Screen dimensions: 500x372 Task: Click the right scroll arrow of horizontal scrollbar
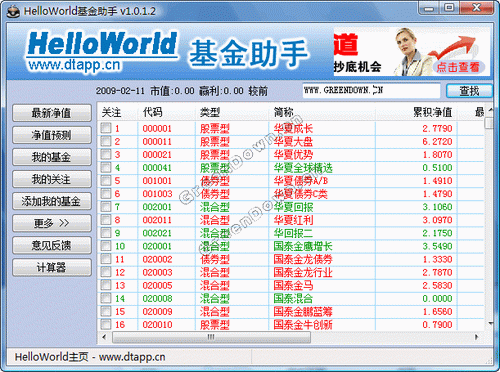476,337
